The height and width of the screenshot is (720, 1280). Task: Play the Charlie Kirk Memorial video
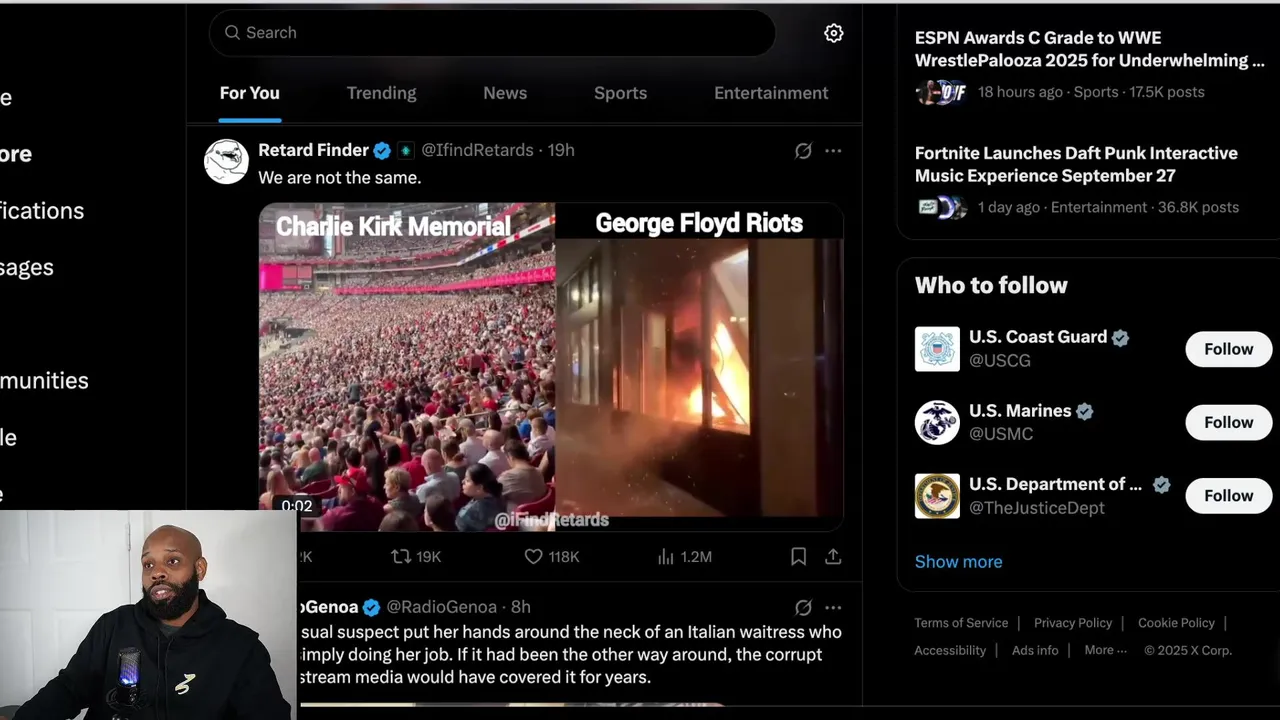point(551,367)
